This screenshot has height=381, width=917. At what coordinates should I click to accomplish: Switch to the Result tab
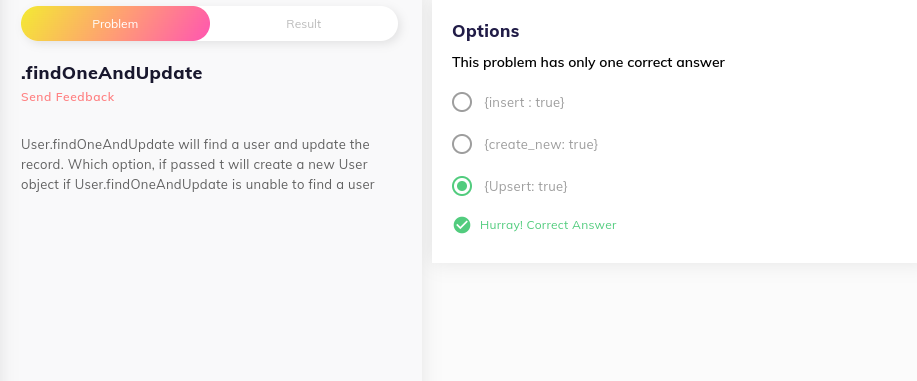point(304,24)
